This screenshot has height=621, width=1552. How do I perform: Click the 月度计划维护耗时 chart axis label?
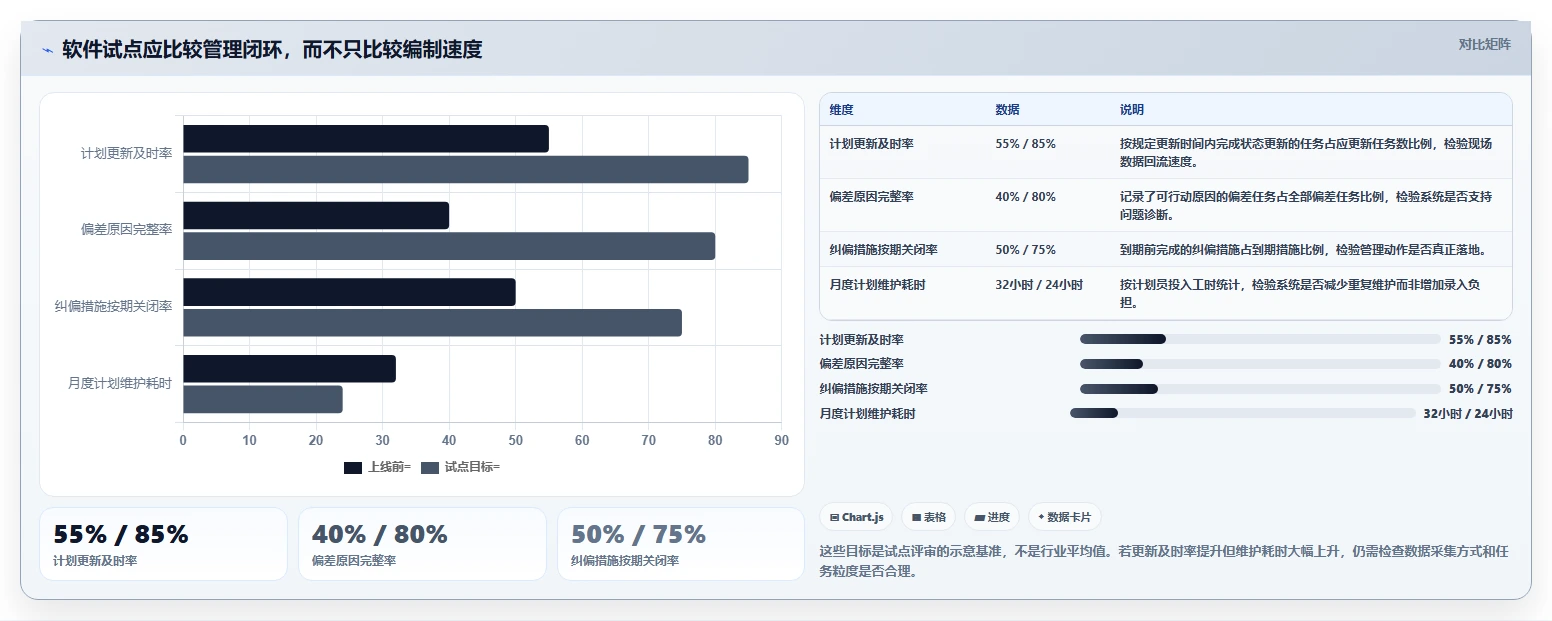click(x=120, y=384)
